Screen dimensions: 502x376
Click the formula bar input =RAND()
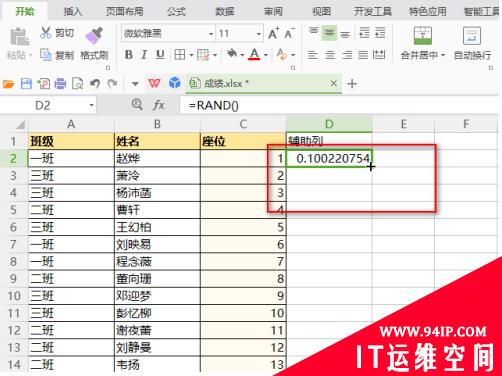pos(340,106)
